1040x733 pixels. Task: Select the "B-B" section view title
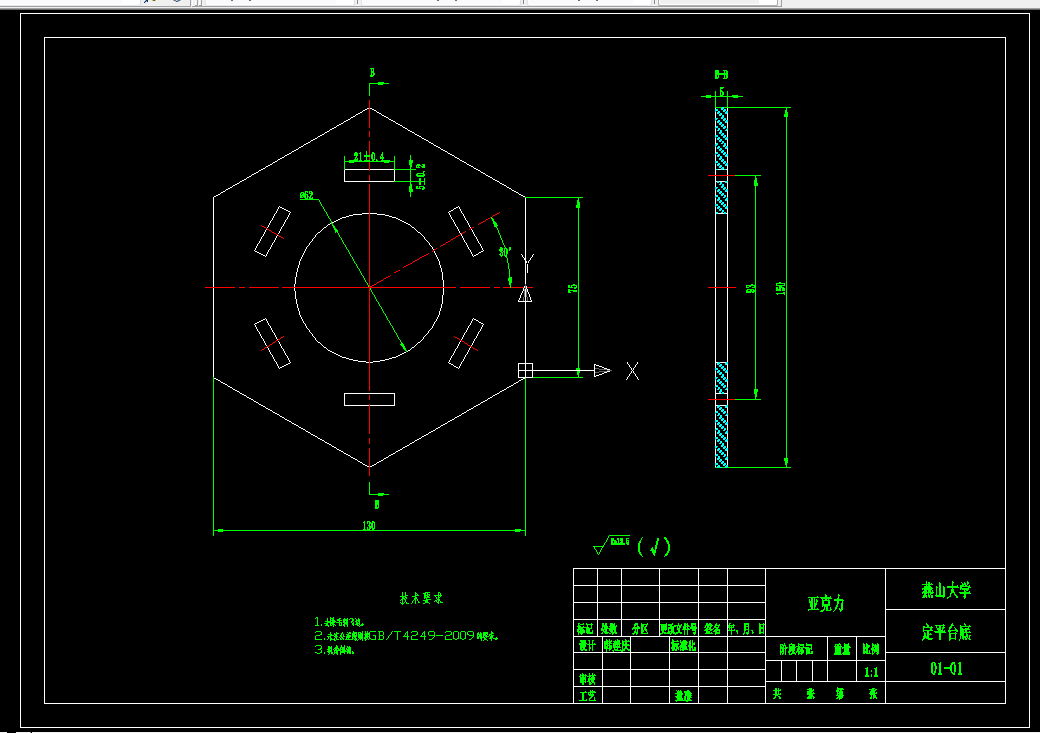tap(721, 74)
